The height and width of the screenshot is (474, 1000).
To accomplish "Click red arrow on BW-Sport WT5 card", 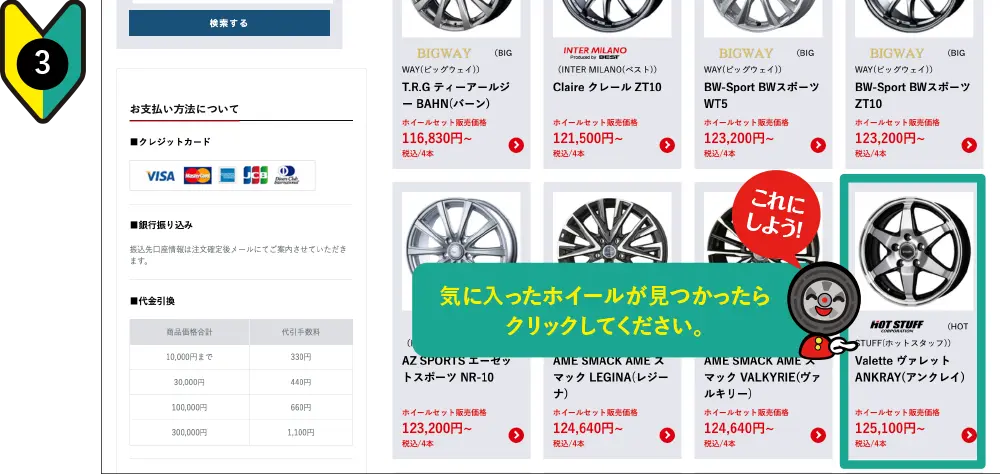I will pyautogui.click(x=818, y=145).
